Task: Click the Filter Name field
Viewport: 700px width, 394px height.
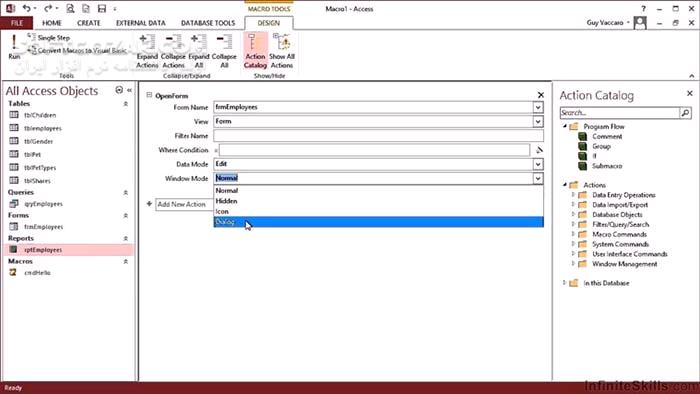Action: (379, 136)
